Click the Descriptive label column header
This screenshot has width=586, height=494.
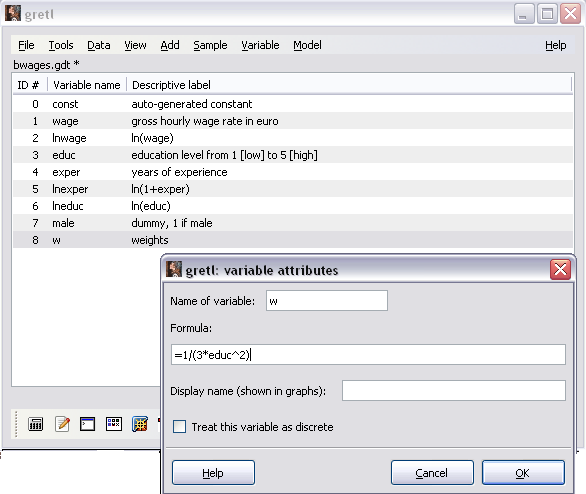pyautogui.click(x=349, y=85)
